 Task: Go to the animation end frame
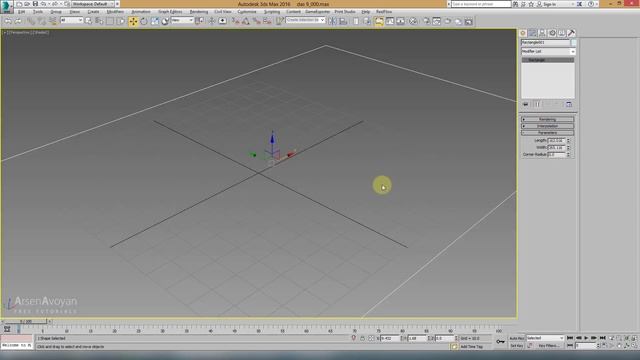click(602, 338)
